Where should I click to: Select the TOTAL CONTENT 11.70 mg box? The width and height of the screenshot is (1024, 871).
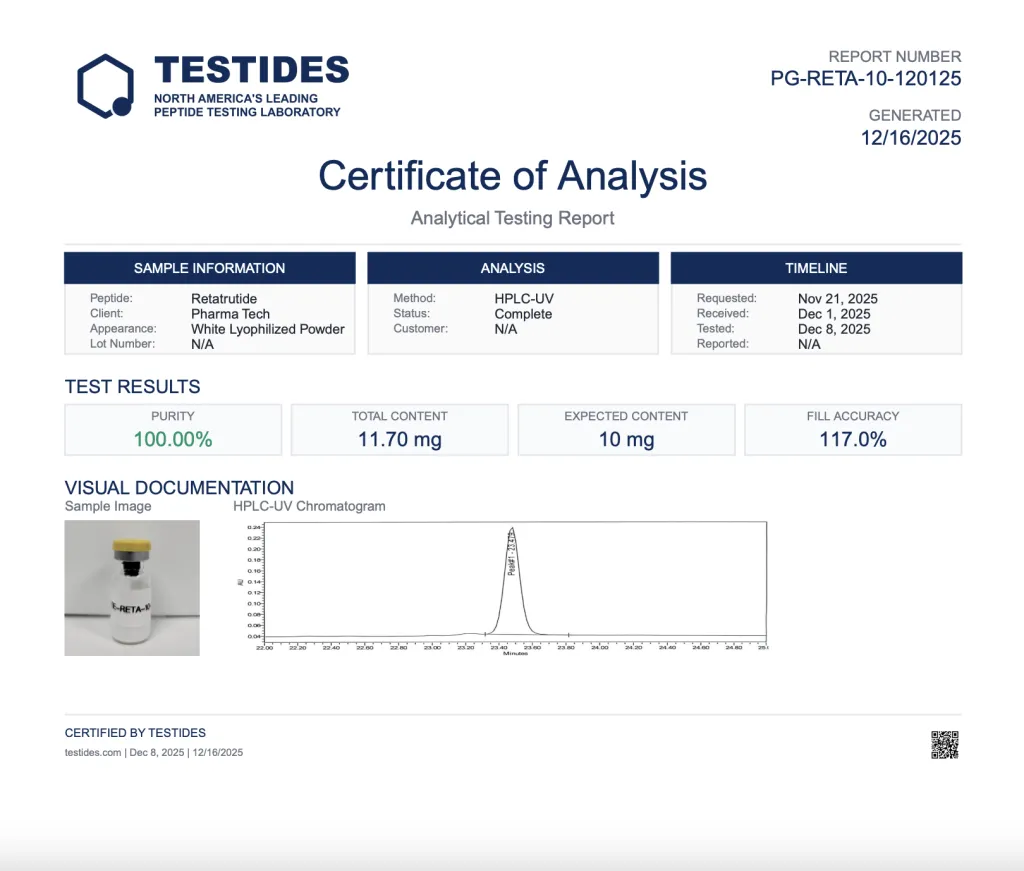[x=399, y=429]
